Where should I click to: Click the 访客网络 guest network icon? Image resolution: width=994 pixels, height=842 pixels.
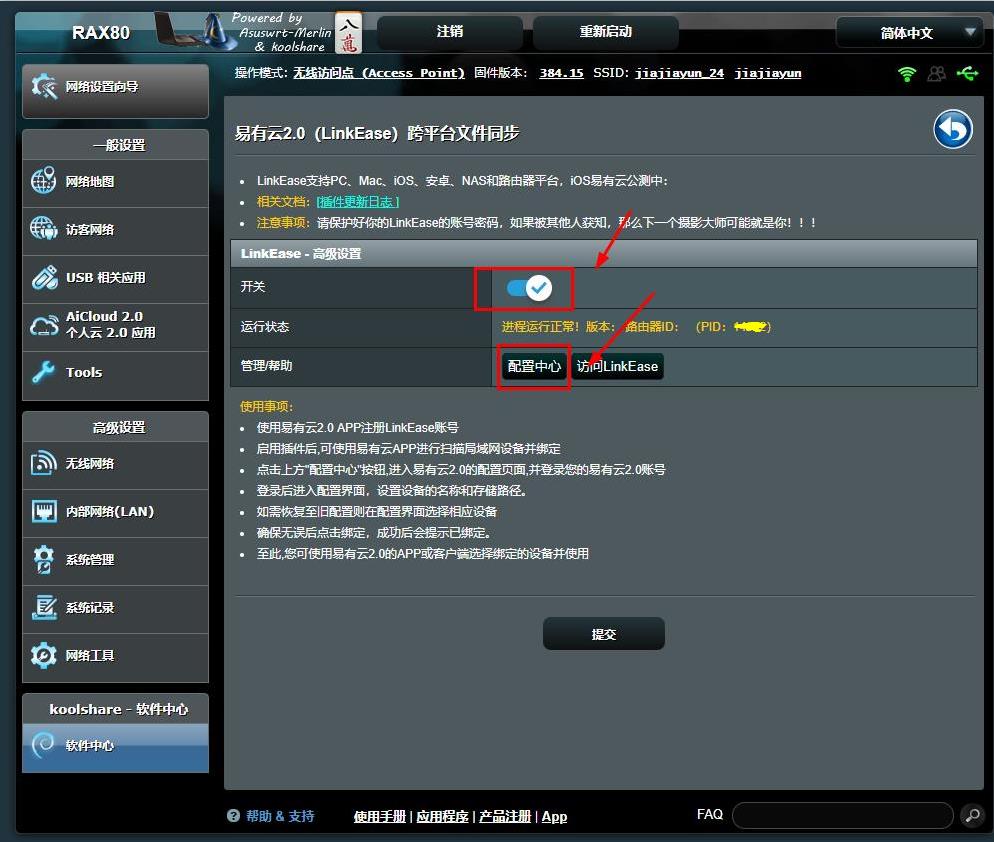(44, 229)
